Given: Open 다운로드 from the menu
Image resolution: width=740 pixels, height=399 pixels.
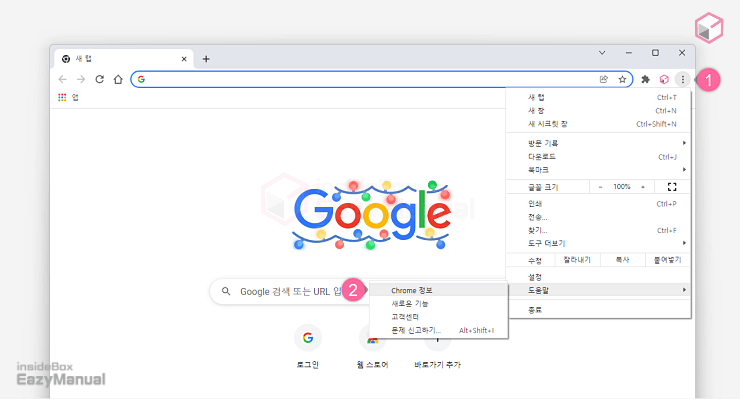Looking at the screenshot, I should click(598, 156).
